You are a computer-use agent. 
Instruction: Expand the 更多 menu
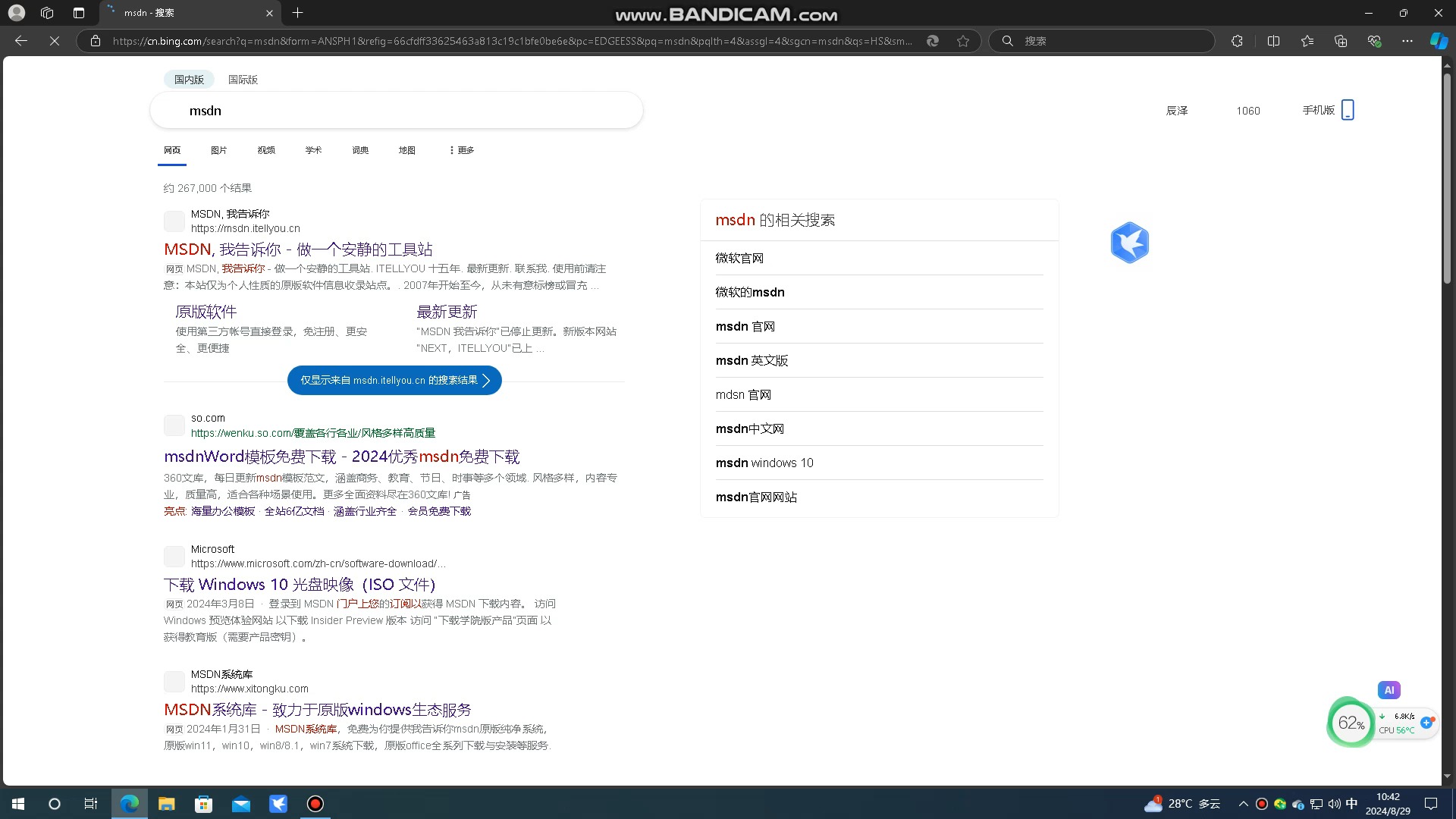tap(462, 150)
